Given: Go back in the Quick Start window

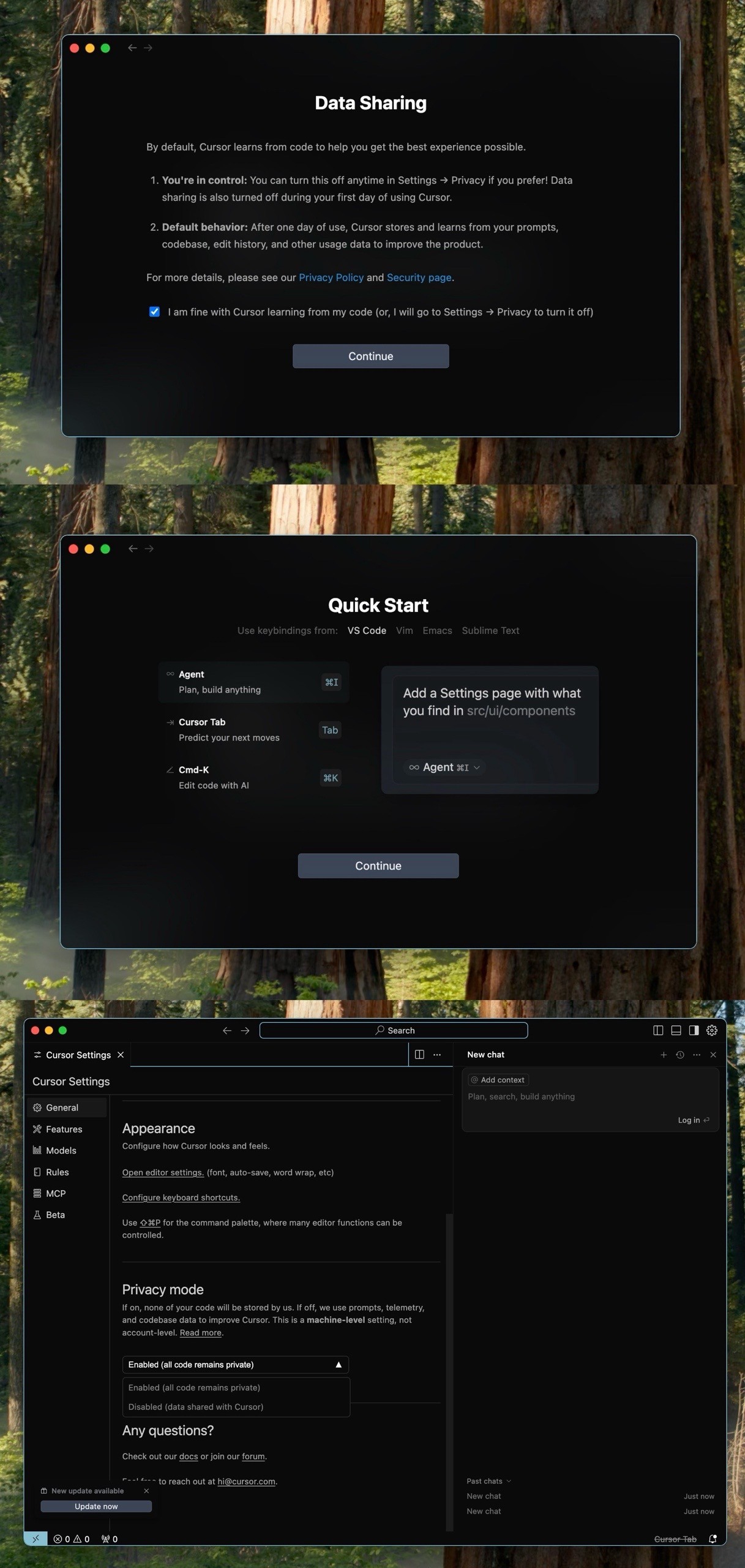Looking at the screenshot, I should tap(133, 549).
